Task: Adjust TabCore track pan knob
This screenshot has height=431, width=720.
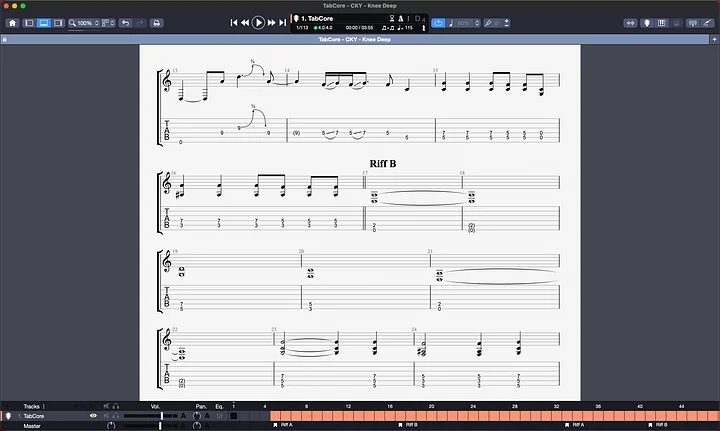Action: click(197, 416)
